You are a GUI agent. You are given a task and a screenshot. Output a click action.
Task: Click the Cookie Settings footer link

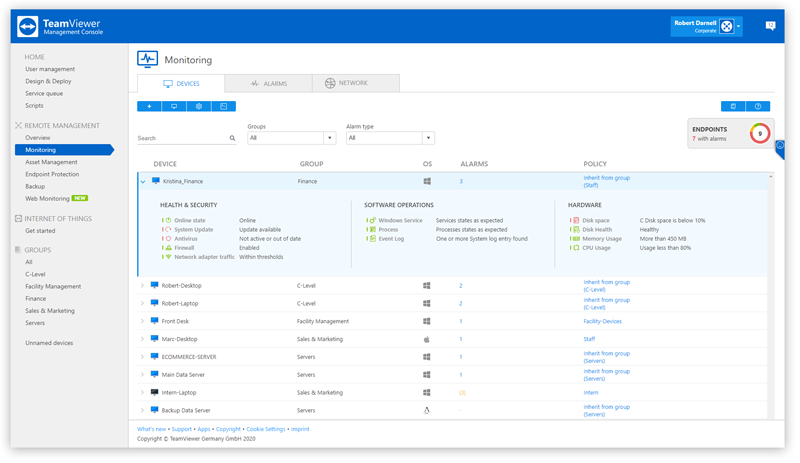point(266,429)
